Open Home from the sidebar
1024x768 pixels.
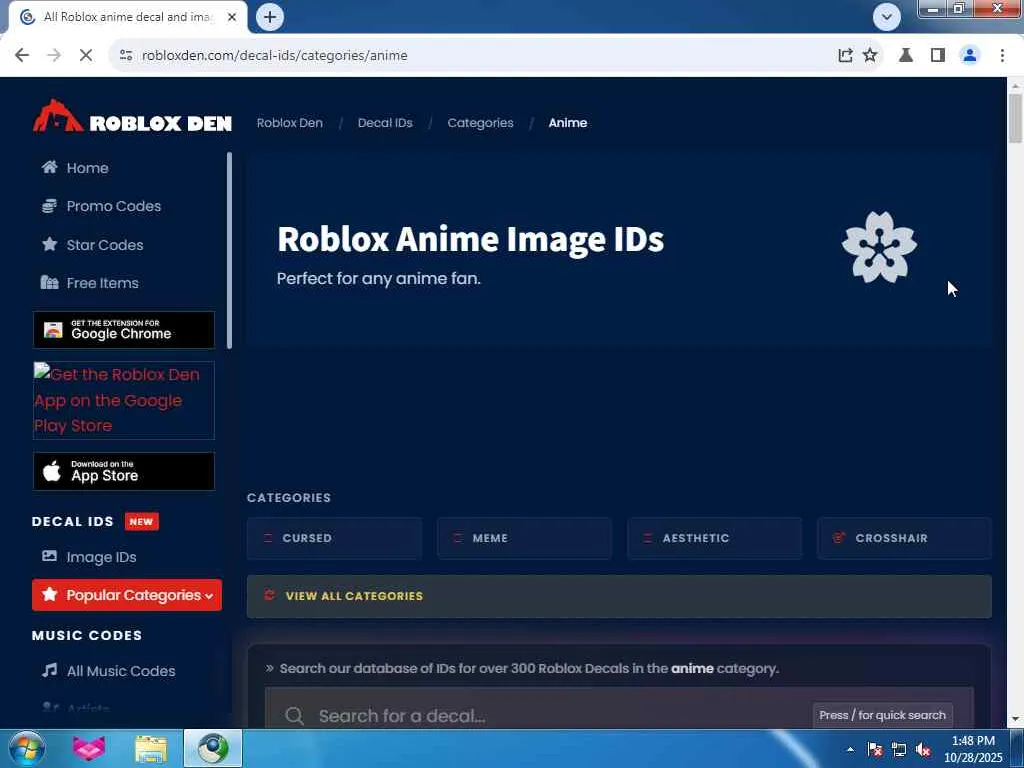88,168
